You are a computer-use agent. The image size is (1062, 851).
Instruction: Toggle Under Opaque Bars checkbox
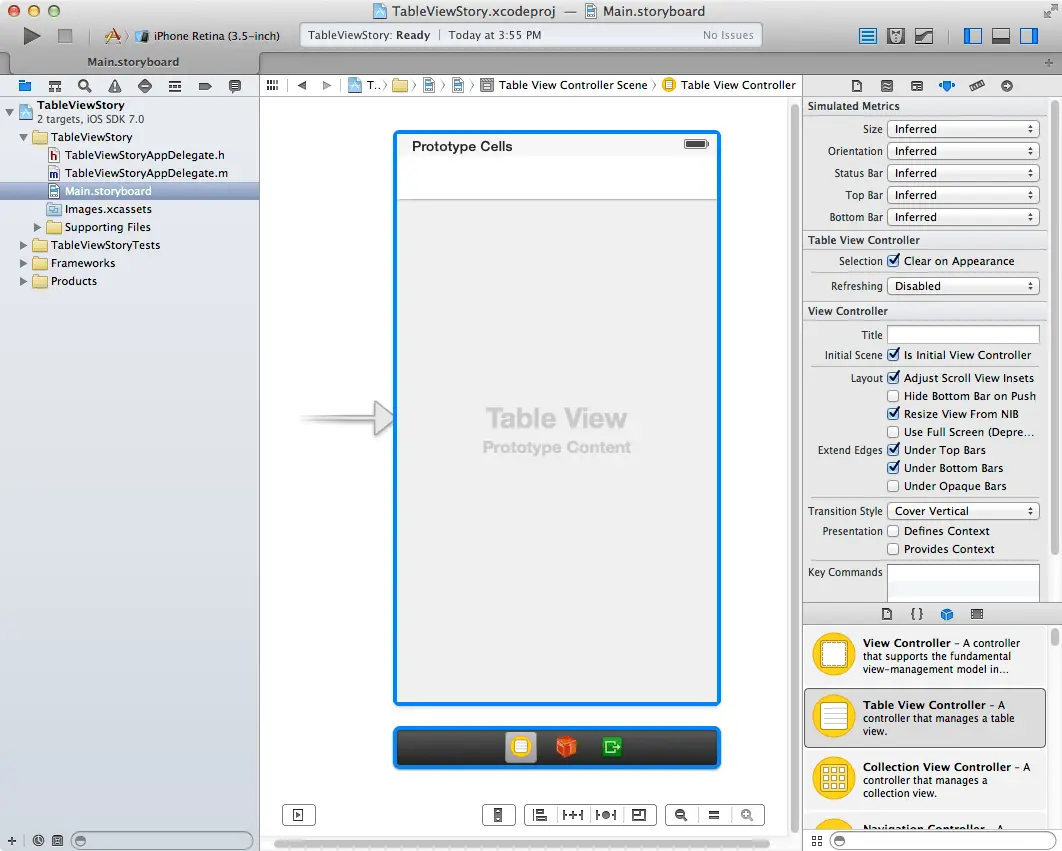click(x=894, y=486)
